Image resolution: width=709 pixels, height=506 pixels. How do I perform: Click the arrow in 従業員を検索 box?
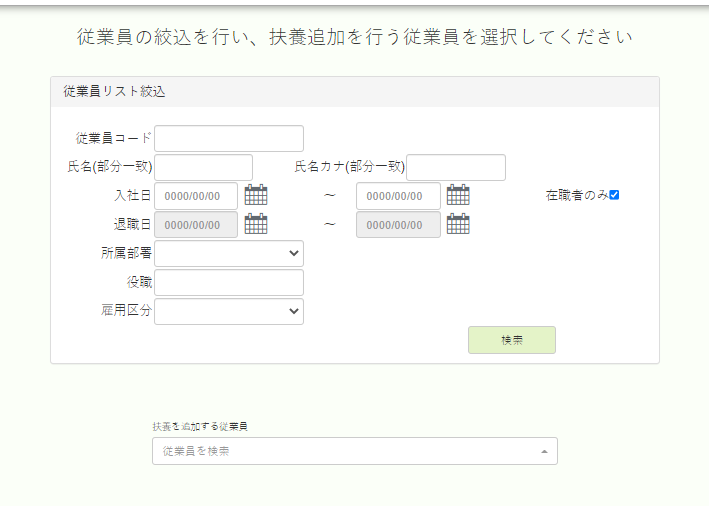(x=544, y=451)
